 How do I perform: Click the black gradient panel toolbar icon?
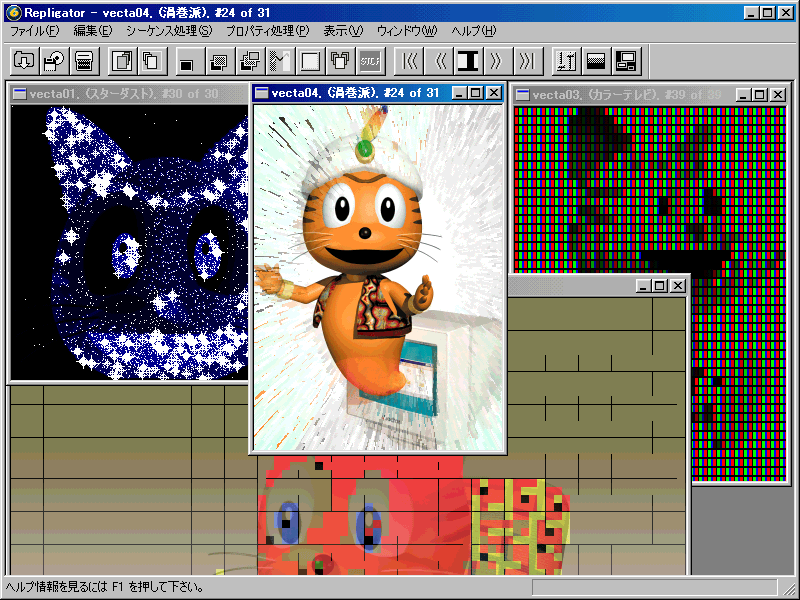pyautogui.click(x=596, y=61)
